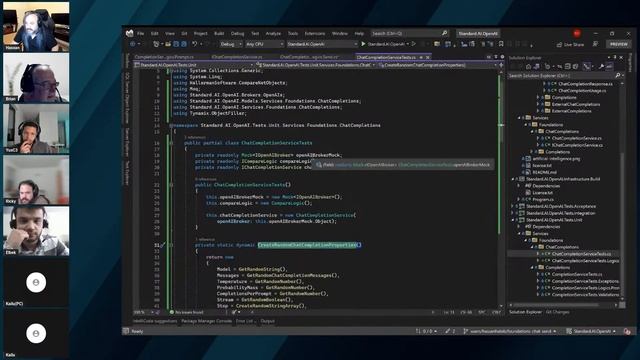The image size is (640, 360).
Task: Click the top Search (Ctrl+Q) box
Action: [409, 33]
